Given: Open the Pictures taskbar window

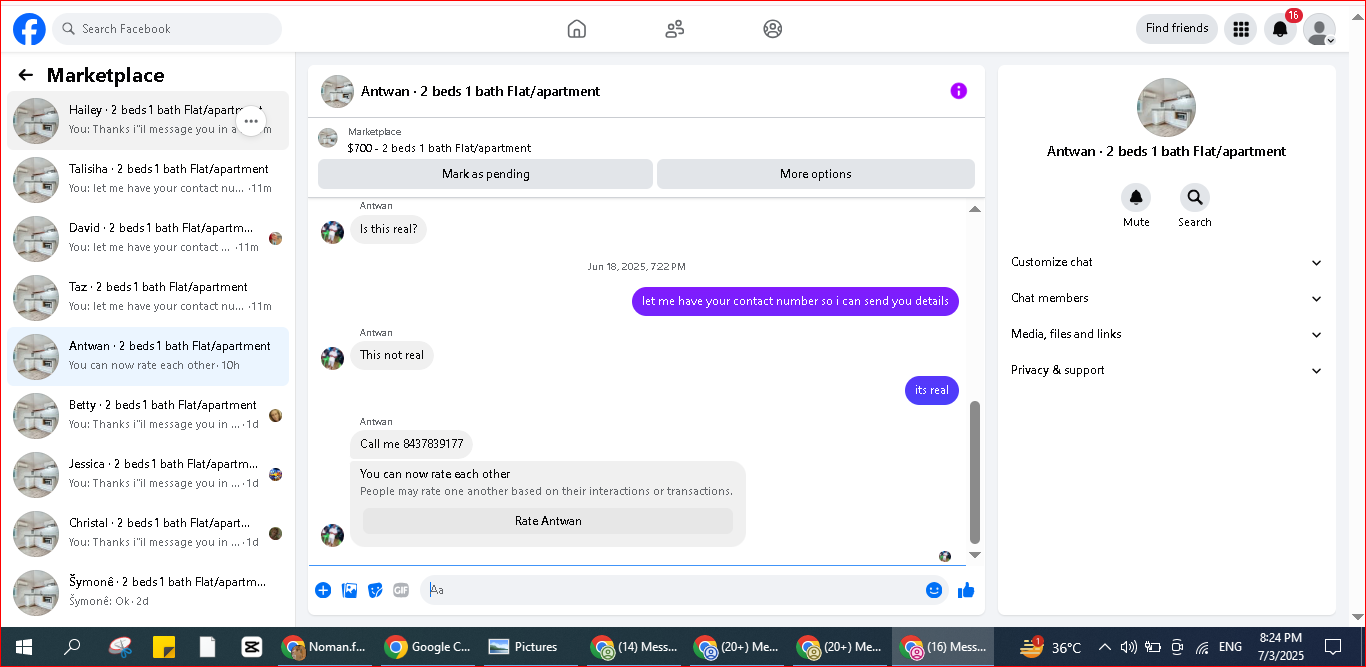Looking at the screenshot, I should 523,647.
